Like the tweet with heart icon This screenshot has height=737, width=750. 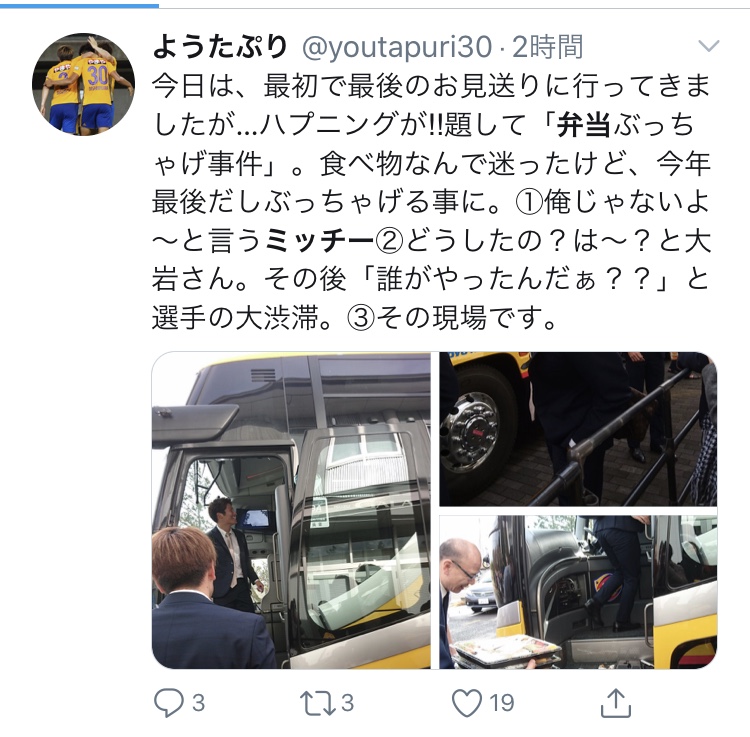(x=467, y=703)
